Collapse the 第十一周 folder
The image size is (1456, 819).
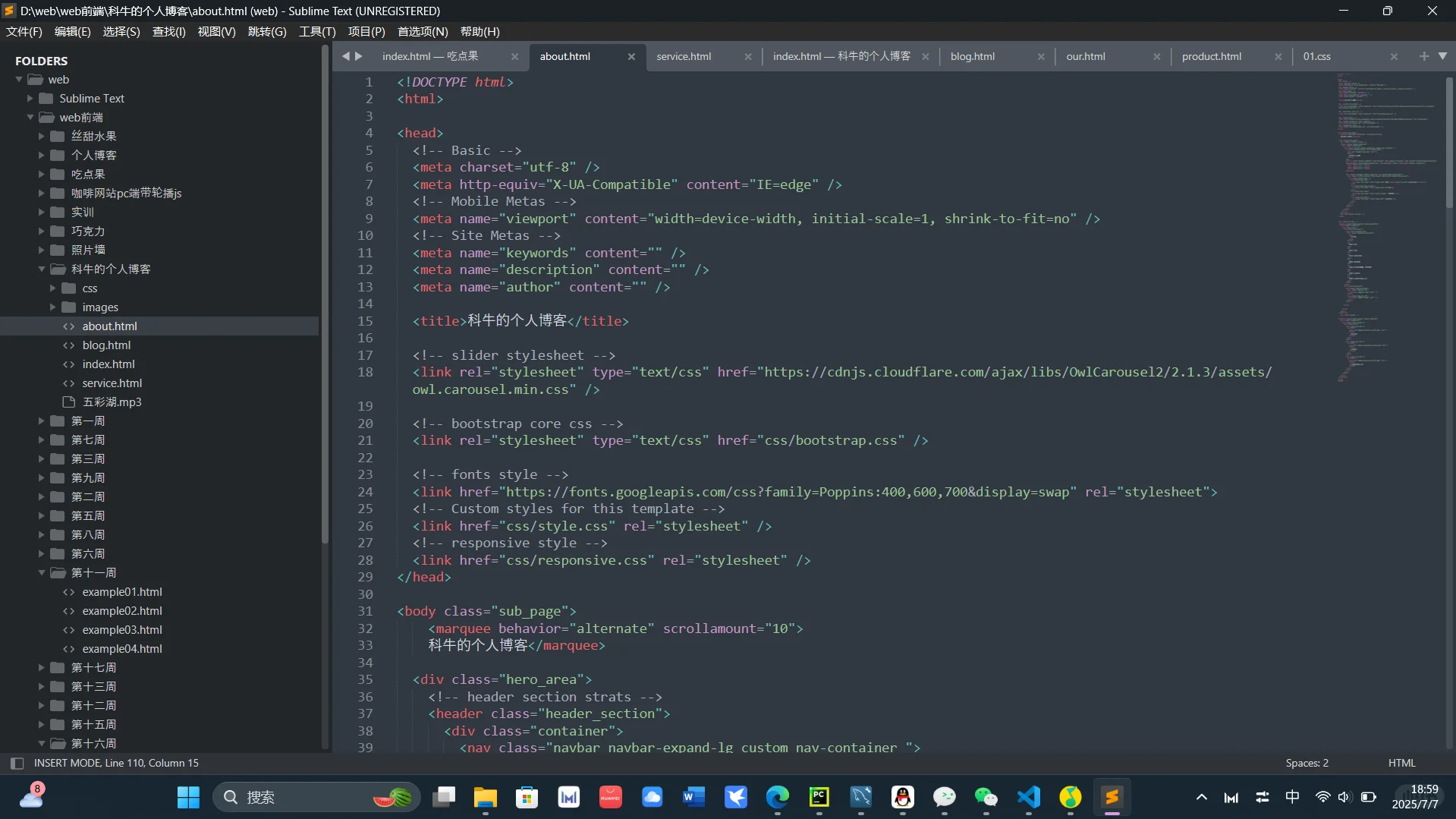pyautogui.click(x=42, y=573)
